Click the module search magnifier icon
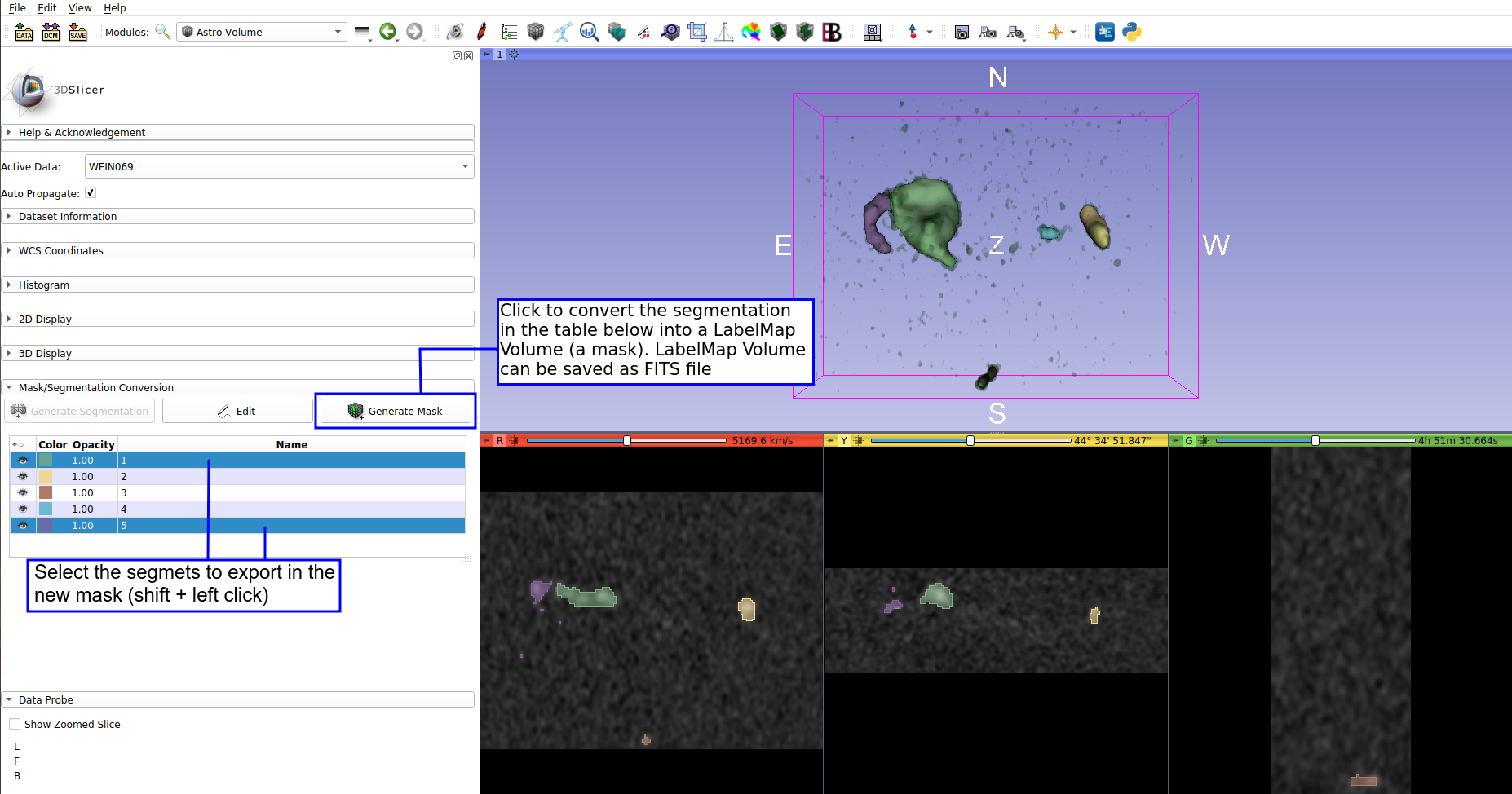This screenshot has height=794, width=1512. click(162, 32)
